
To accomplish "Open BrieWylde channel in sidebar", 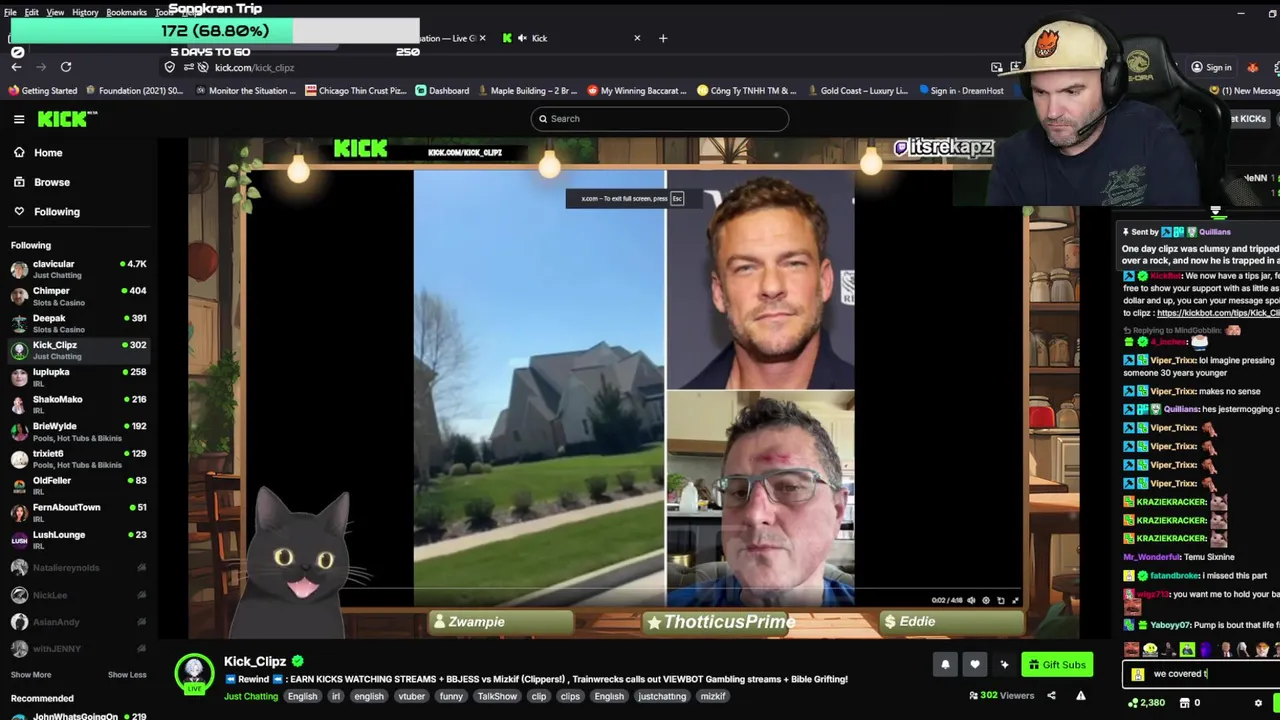I will [78, 431].
